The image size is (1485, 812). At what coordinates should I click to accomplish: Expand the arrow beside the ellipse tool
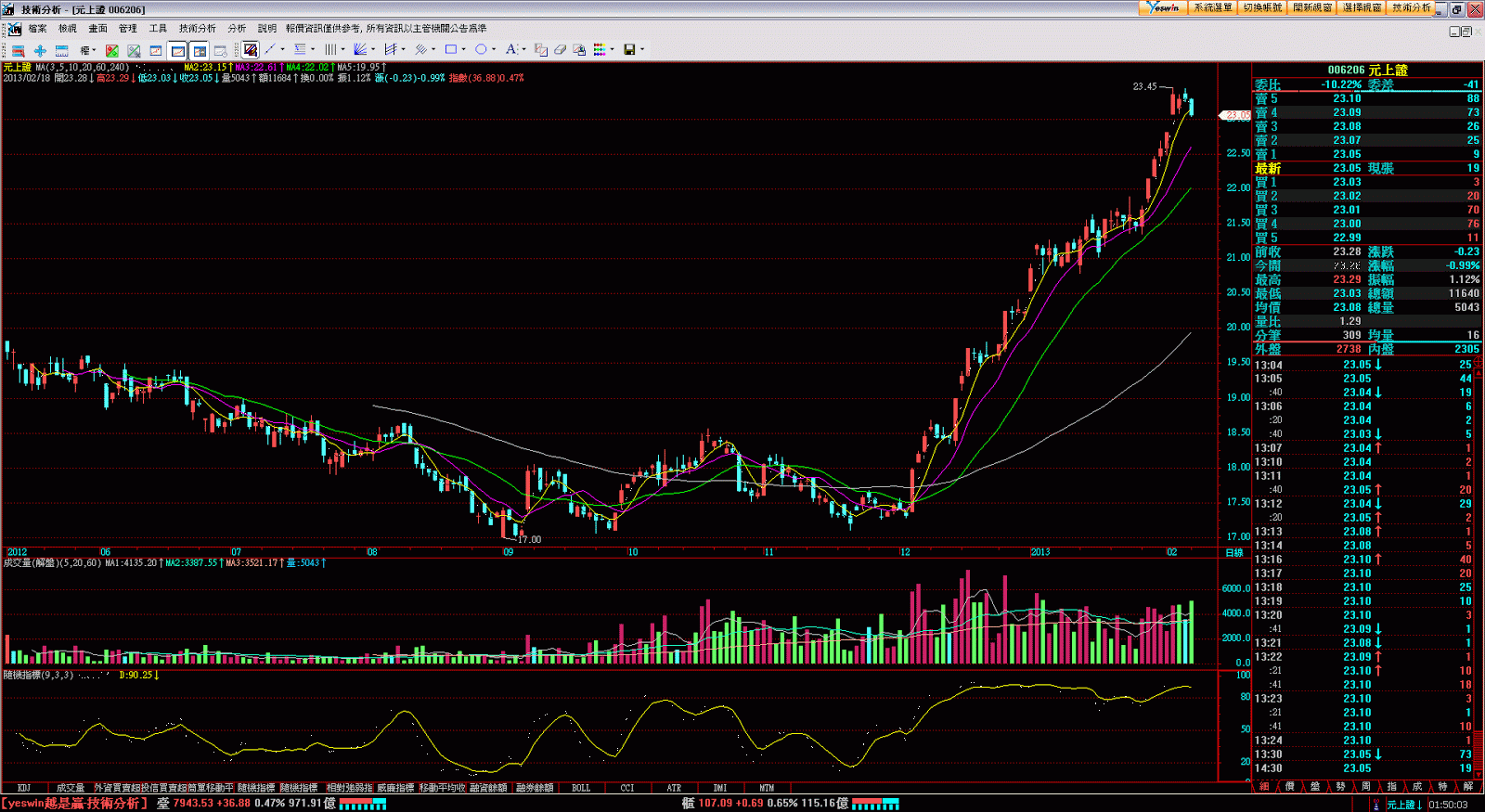(494, 49)
